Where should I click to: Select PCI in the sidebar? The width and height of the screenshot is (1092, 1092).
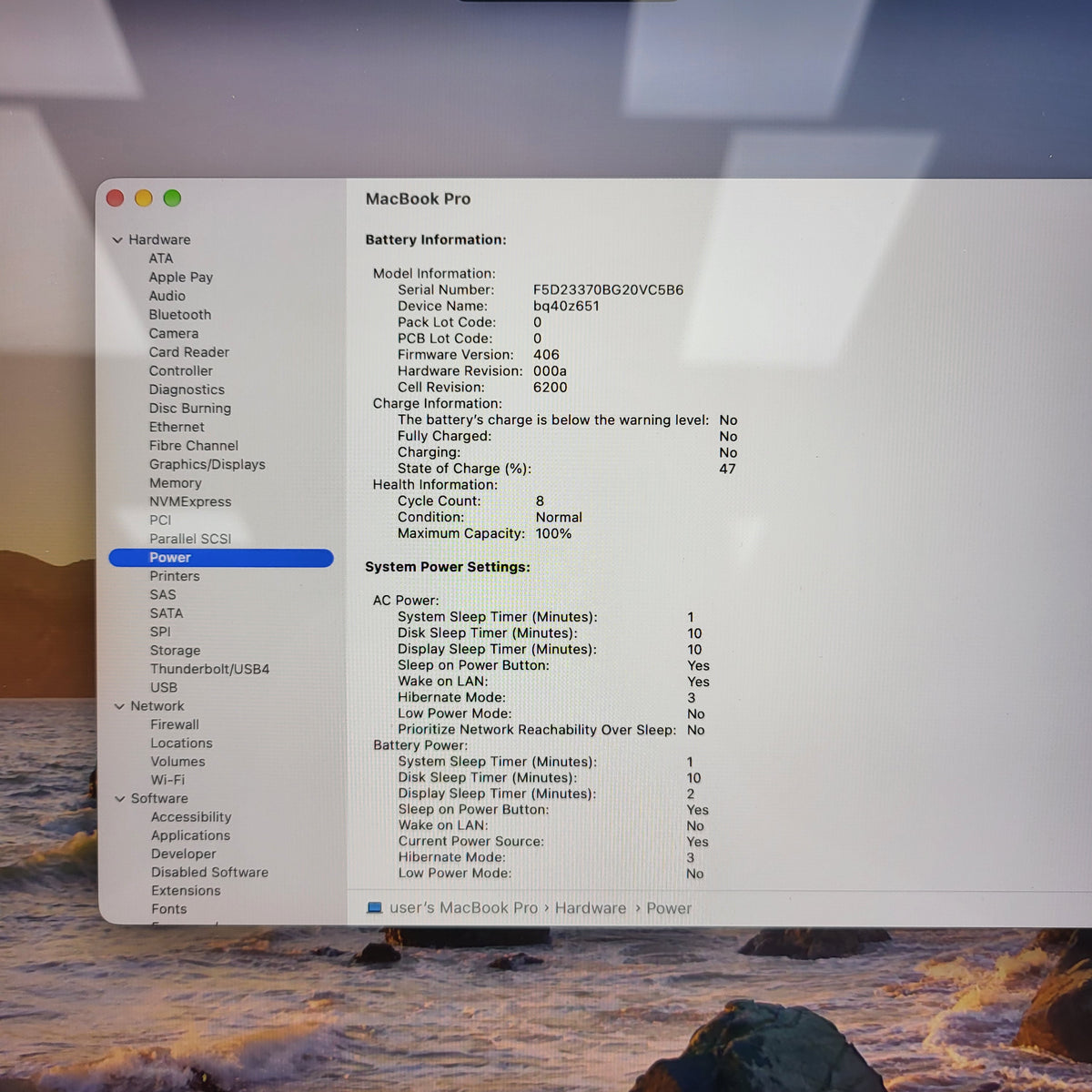pos(160,521)
